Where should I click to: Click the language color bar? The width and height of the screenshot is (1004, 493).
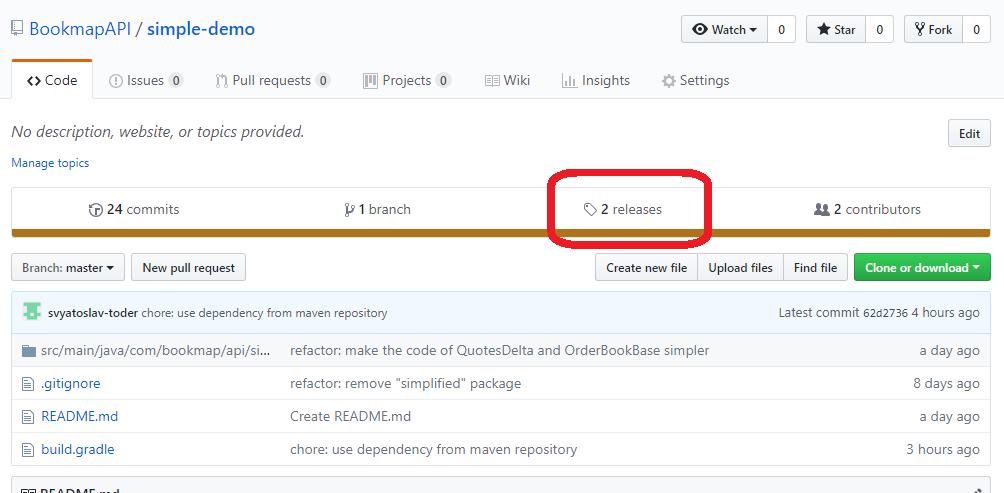point(501,234)
